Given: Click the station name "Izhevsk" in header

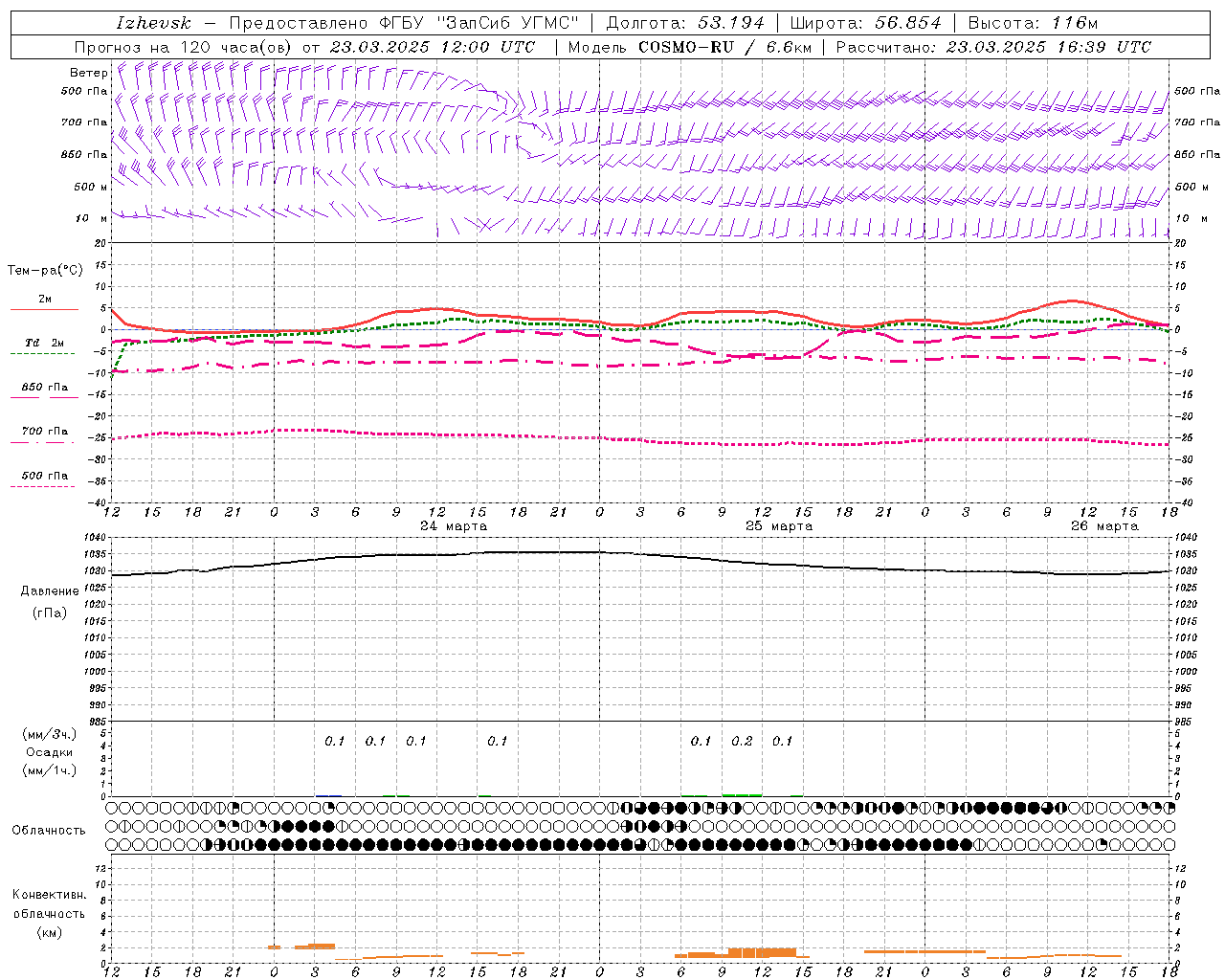Looking at the screenshot, I should click(153, 23).
